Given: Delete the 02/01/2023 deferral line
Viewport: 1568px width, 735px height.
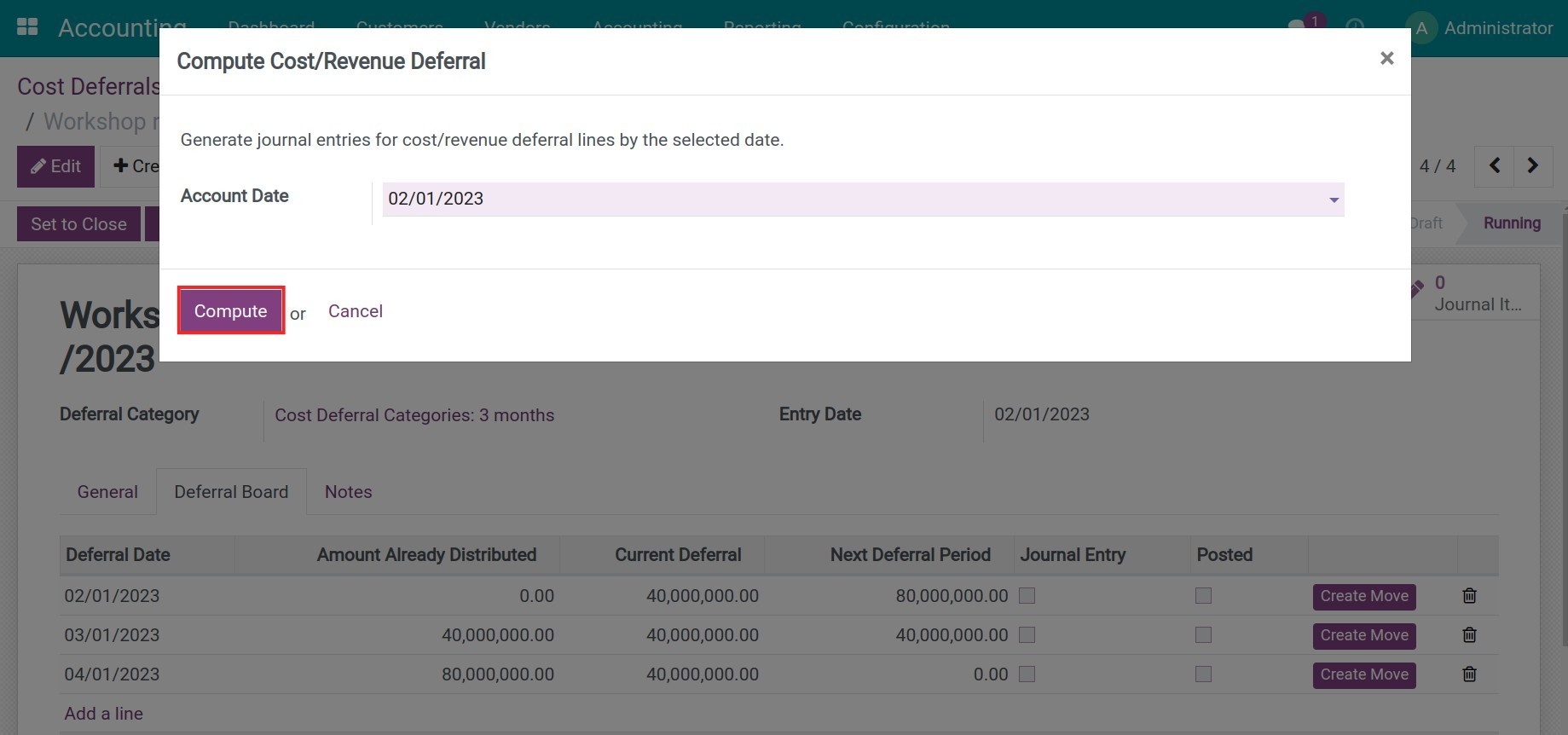Looking at the screenshot, I should point(1469,596).
